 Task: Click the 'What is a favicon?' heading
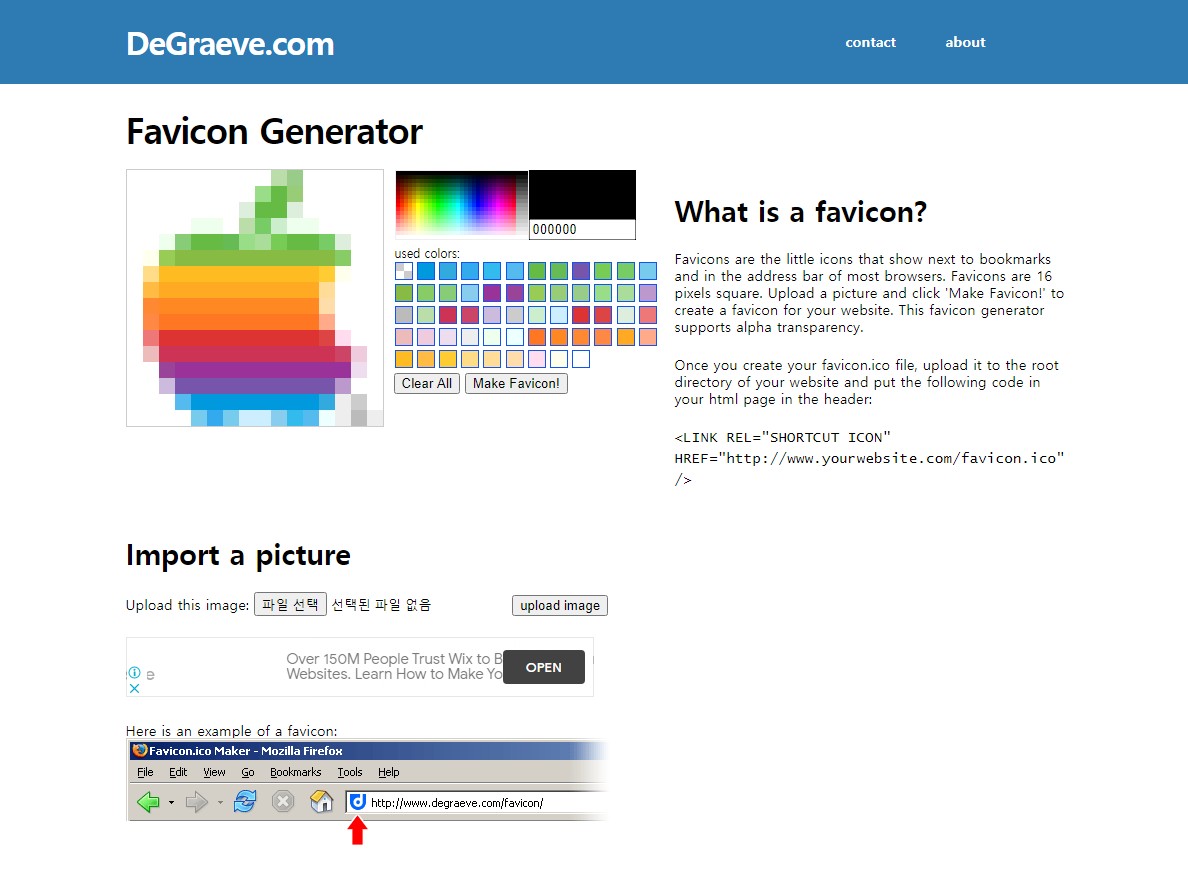pos(801,212)
